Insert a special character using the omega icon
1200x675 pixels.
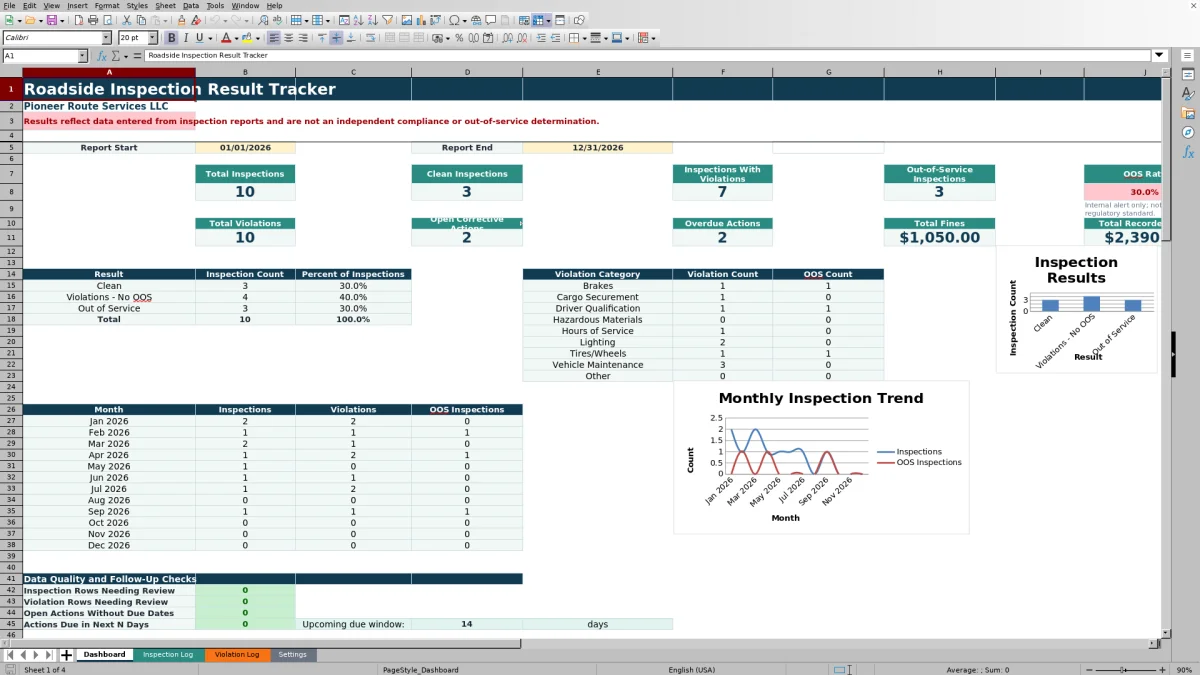pyautogui.click(x=454, y=20)
